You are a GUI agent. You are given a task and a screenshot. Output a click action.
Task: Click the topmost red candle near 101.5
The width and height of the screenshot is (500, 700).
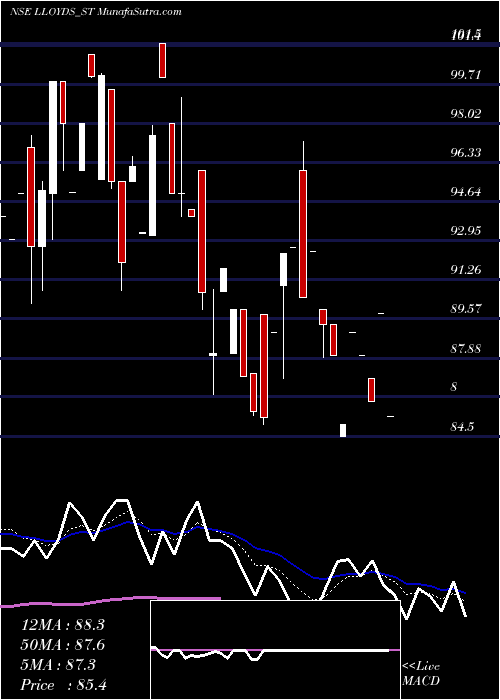[162, 60]
